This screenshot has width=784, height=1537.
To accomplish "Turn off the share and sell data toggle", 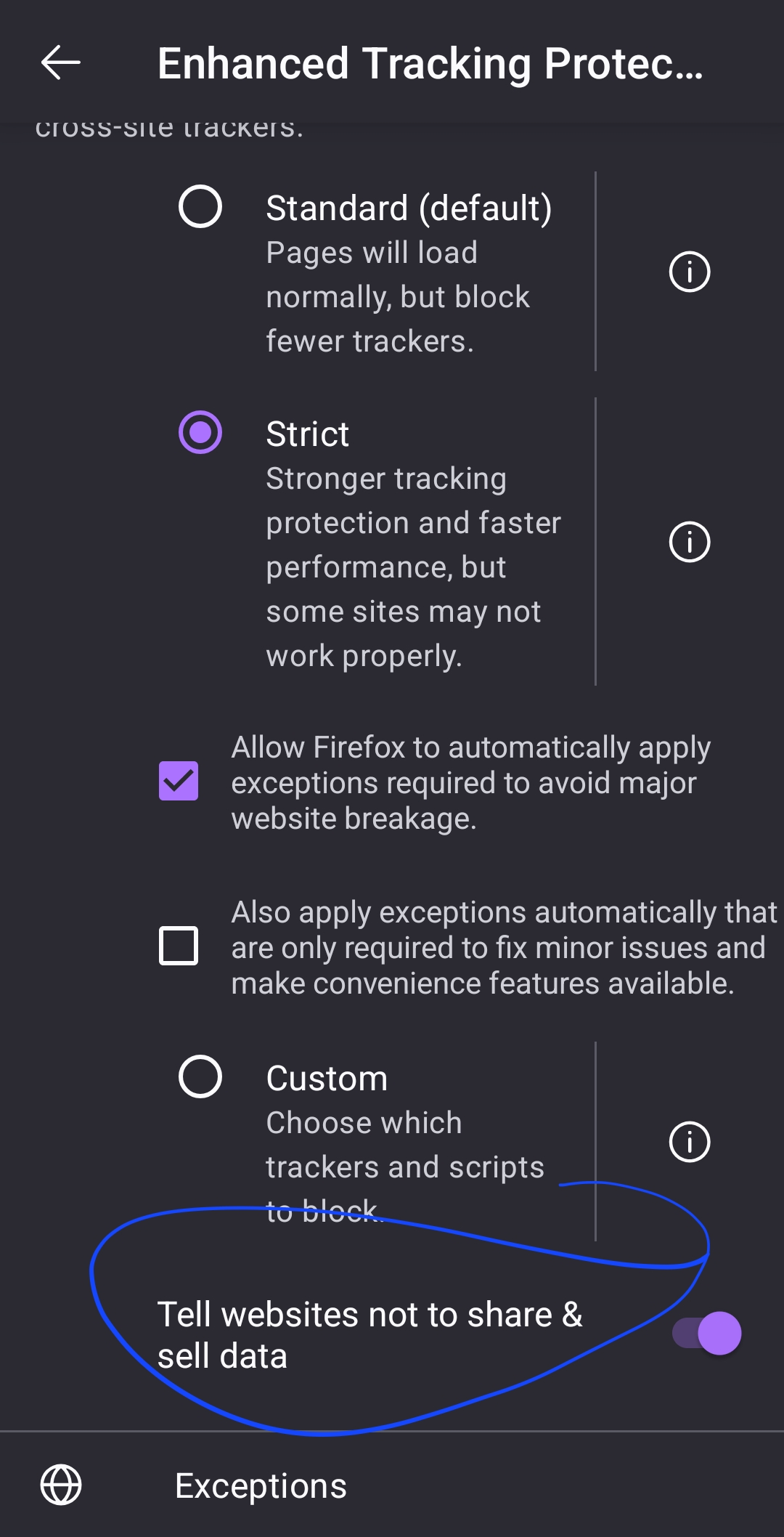I will click(x=706, y=1334).
